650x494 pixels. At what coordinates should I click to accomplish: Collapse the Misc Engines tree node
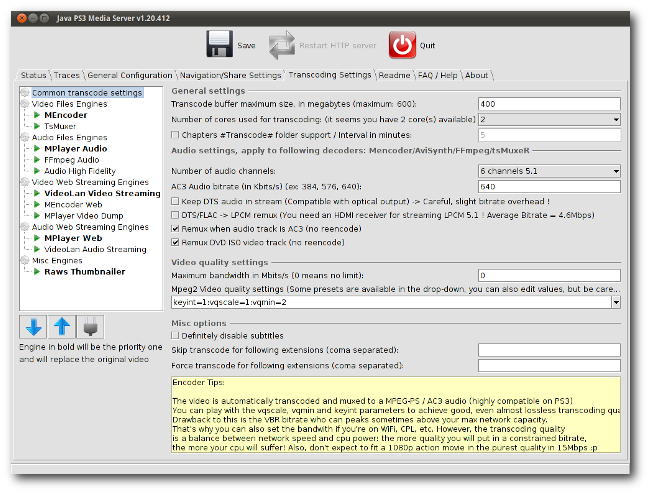(25, 260)
